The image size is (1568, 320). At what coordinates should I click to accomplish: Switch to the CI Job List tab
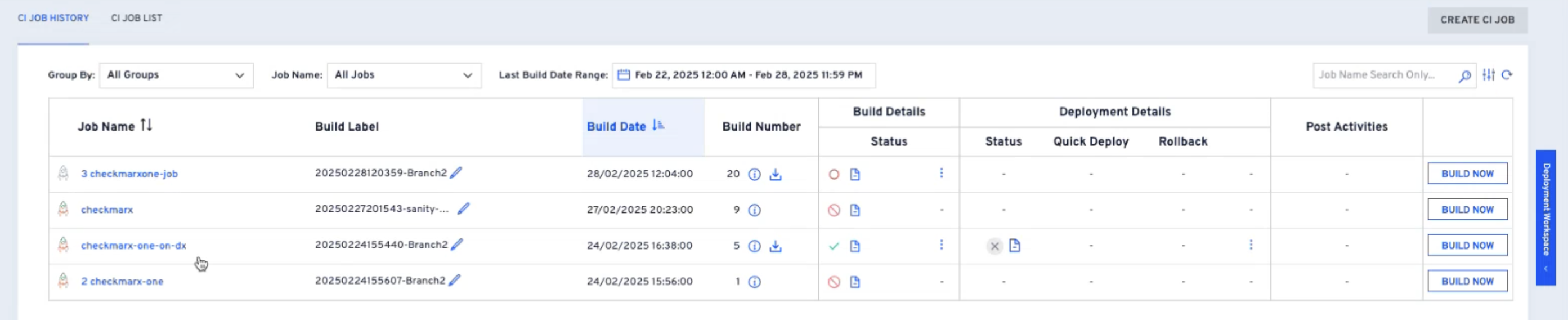coord(136,18)
